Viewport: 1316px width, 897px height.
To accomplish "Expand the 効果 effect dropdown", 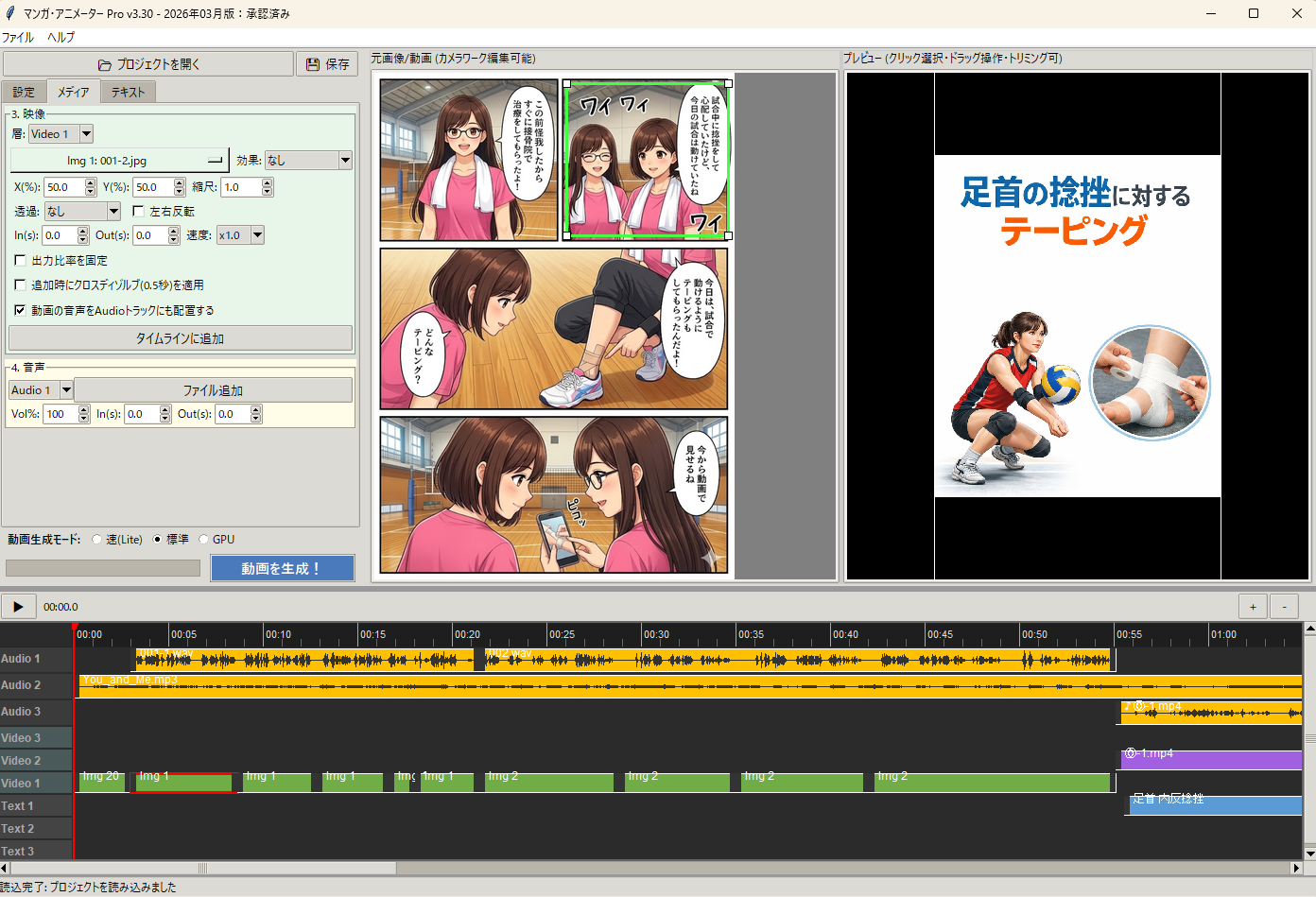I will click(345, 161).
